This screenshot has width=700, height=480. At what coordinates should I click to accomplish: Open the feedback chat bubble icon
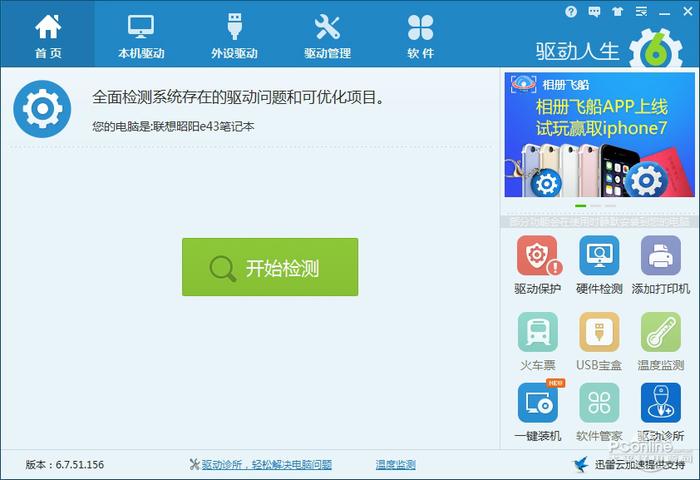pyautogui.click(x=594, y=12)
